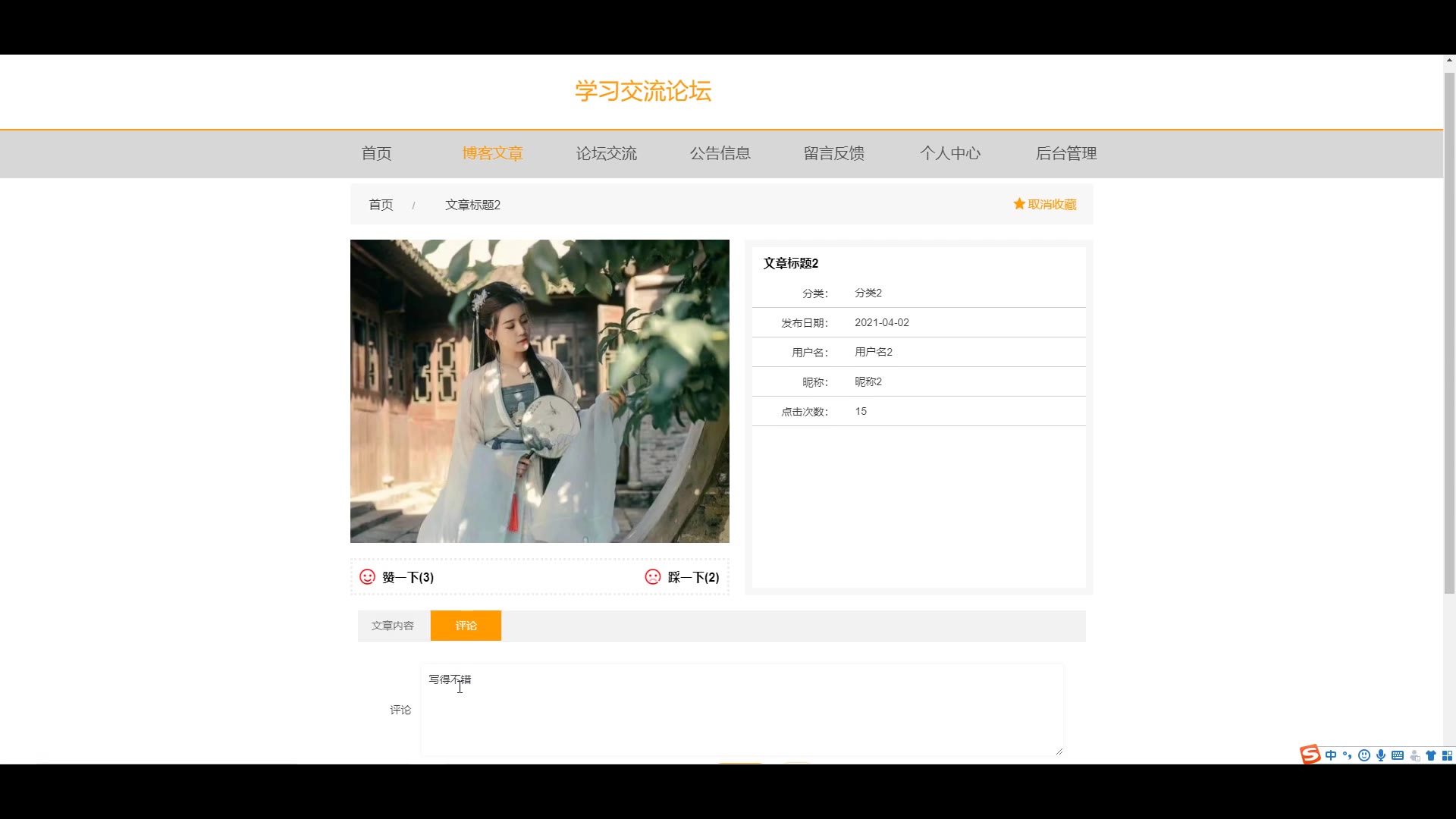
Task: Click the 学习交流论坛 site title
Action: pos(643,91)
